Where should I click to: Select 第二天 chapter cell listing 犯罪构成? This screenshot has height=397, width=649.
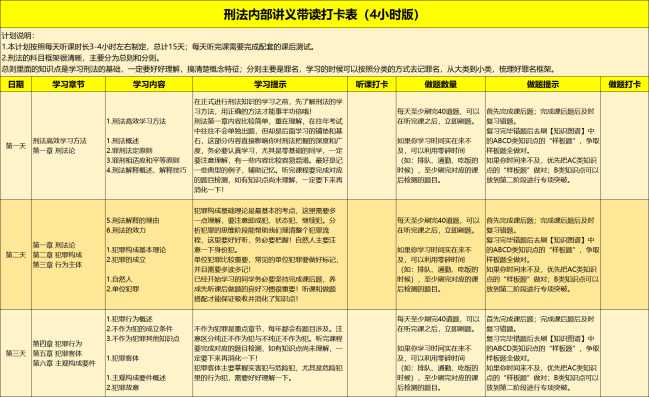pyautogui.click(x=68, y=255)
